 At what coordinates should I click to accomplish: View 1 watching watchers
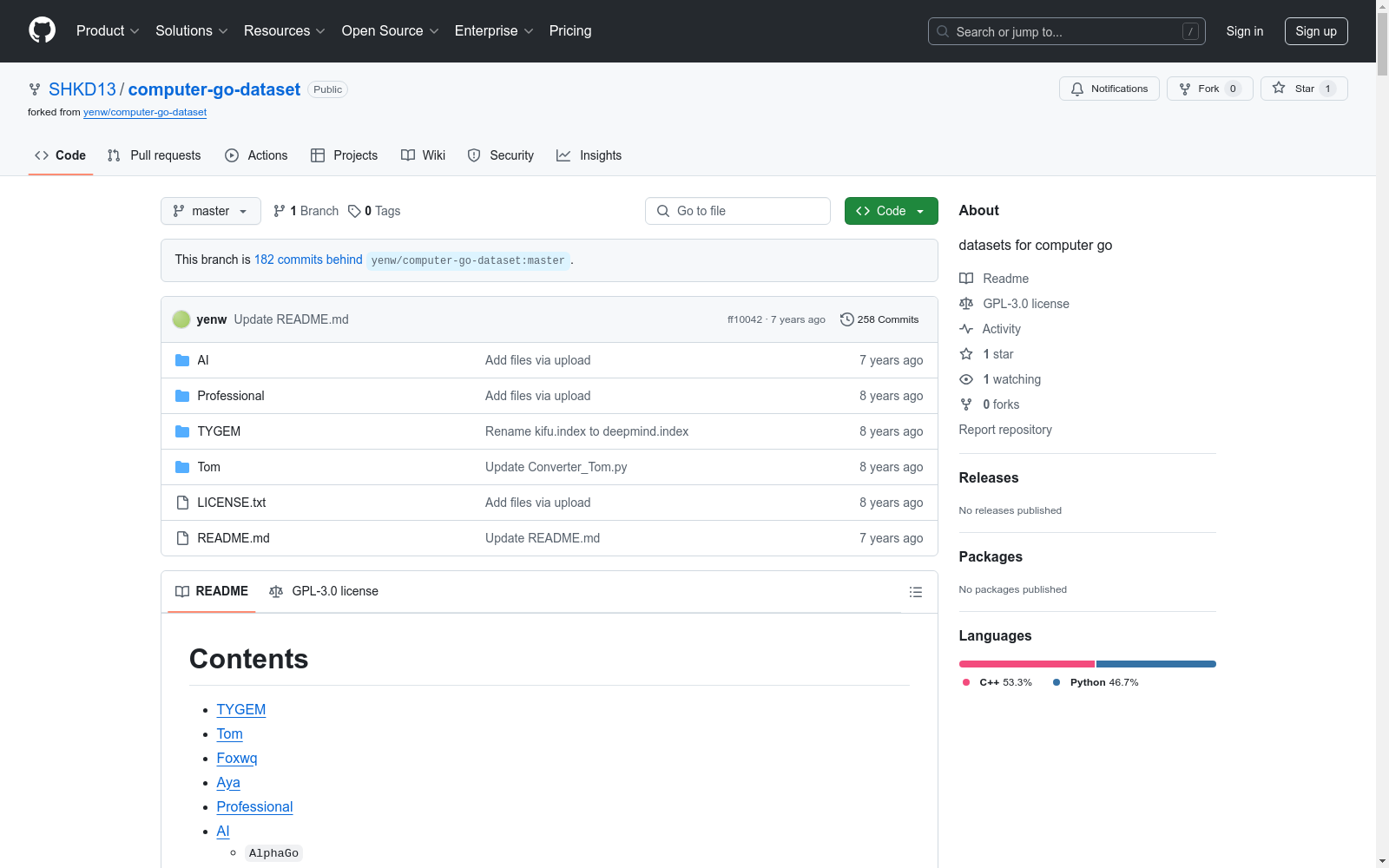1000,379
